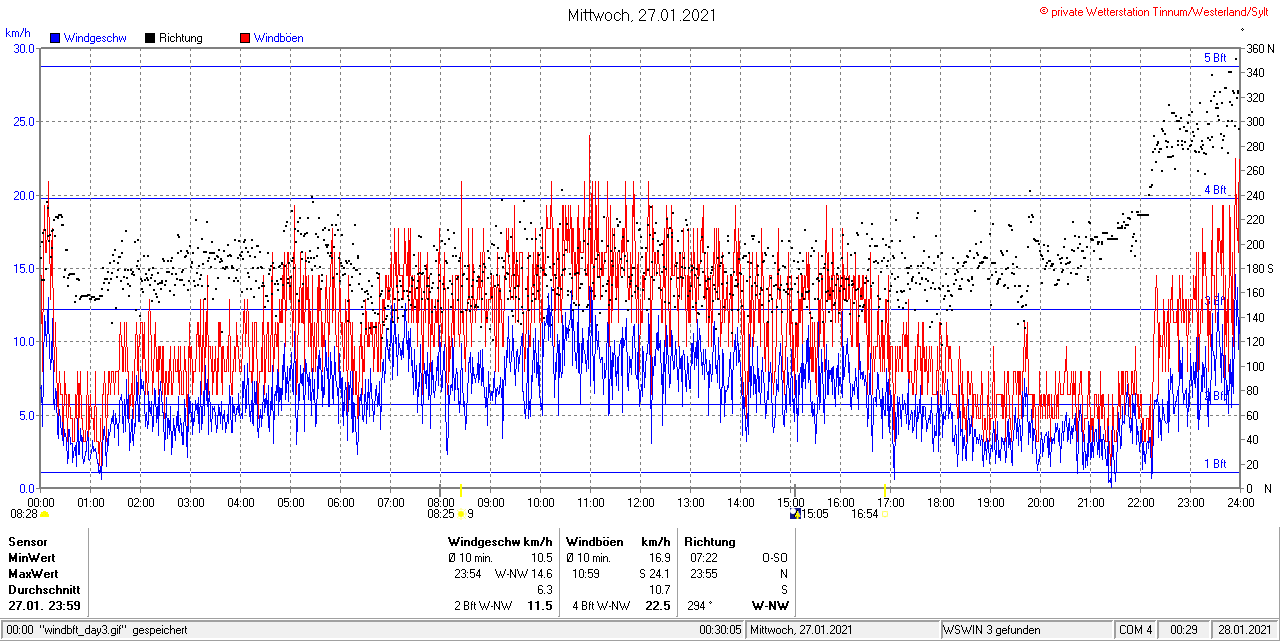Click the 07:22 direction time
This screenshot has height=641, width=1280.
coord(703,557)
